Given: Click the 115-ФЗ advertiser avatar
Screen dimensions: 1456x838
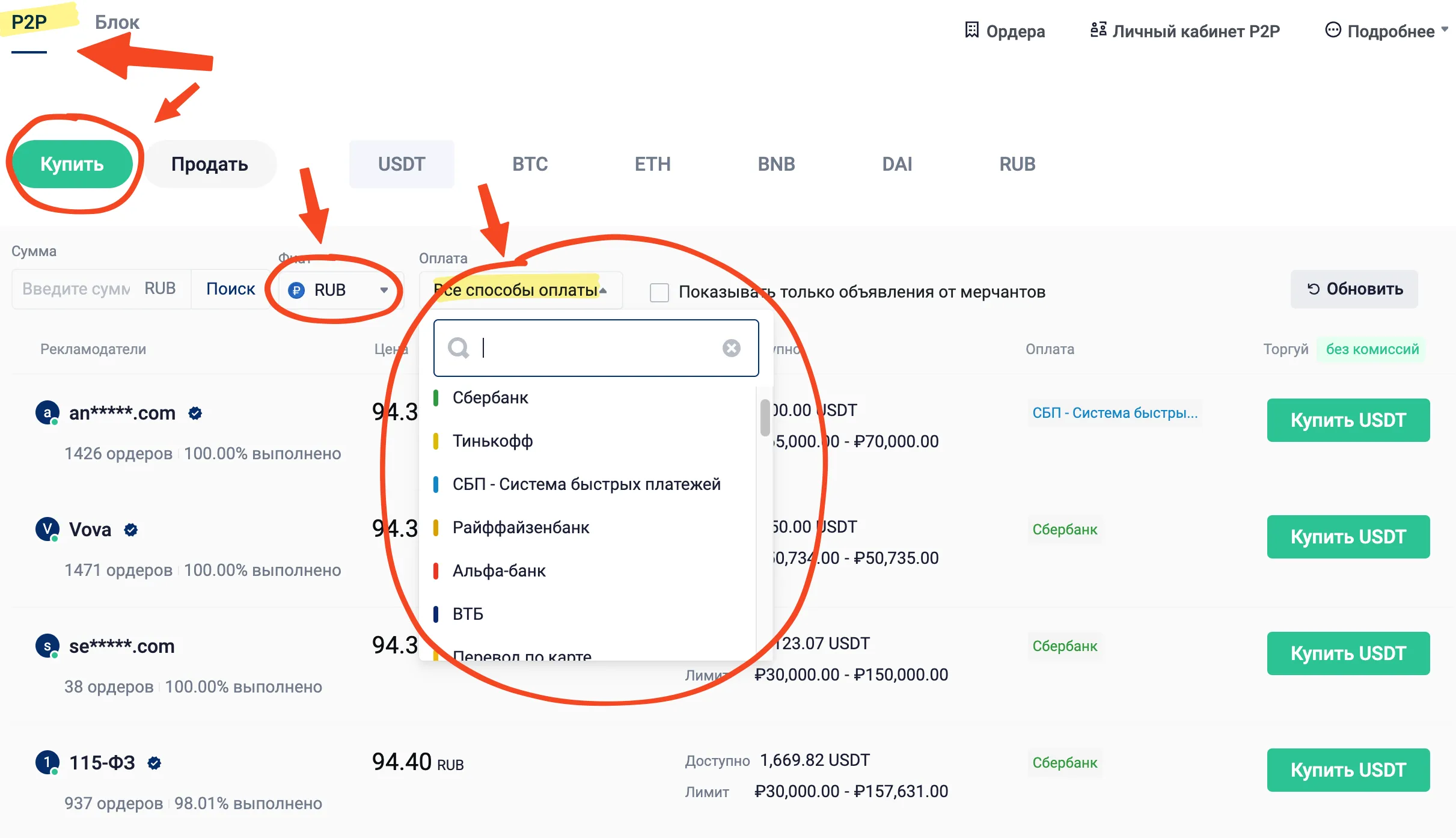Looking at the screenshot, I should coord(47,762).
